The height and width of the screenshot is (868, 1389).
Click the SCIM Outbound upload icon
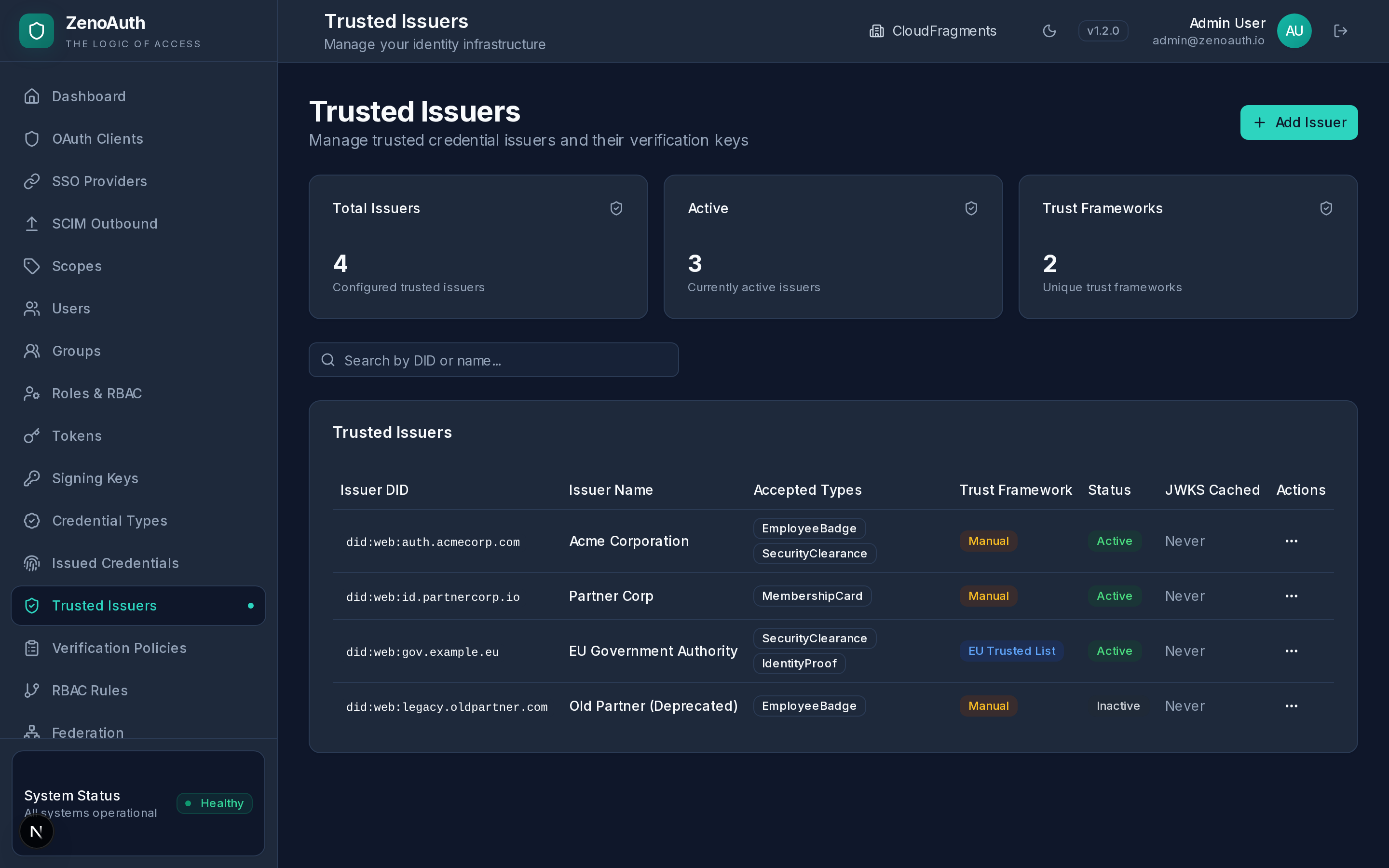[31, 223]
